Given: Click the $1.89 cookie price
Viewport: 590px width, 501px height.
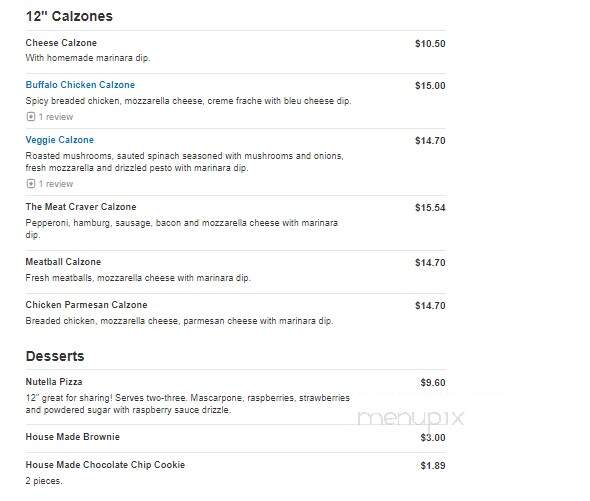Looking at the screenshot, I should click(433, 466).
